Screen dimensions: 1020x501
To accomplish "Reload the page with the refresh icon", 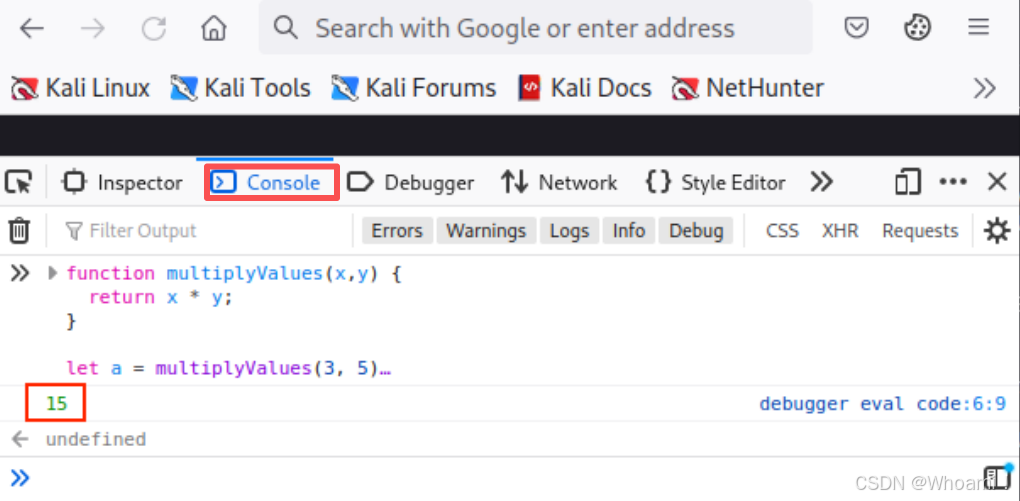I will [x=154, y=27].
